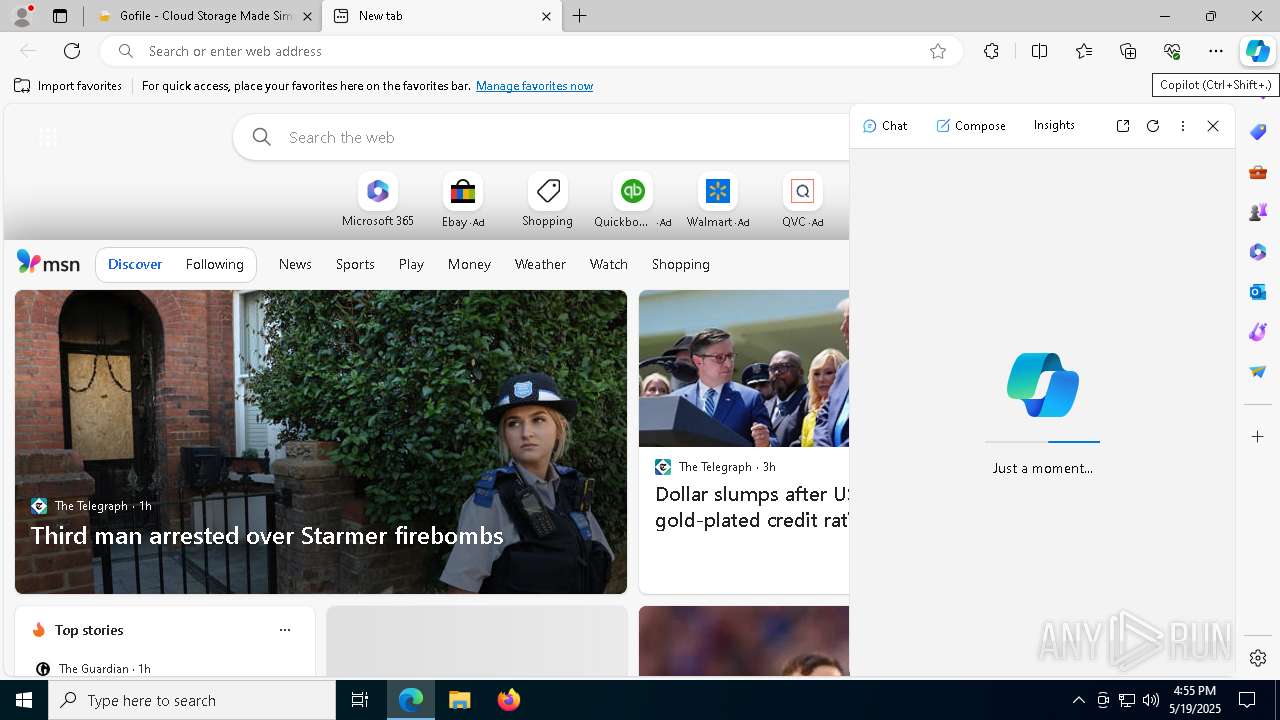The width and height of the screenshot is (1280, 720).
Task: Show hidden system tray icons
Action: click(x=1078, y=700)
